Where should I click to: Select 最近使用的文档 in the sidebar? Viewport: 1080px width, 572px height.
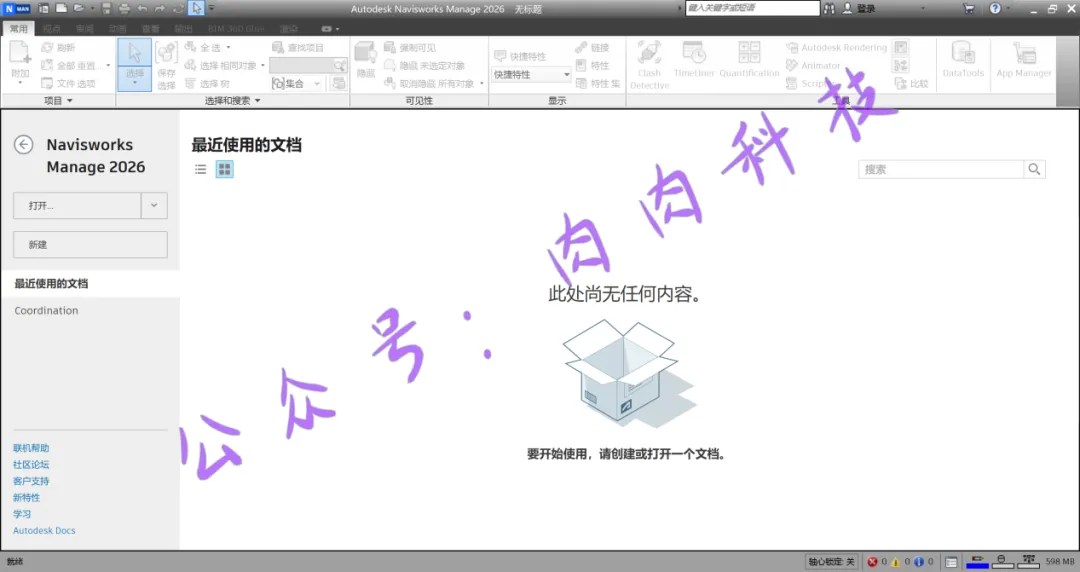click(x=90, y=283)
